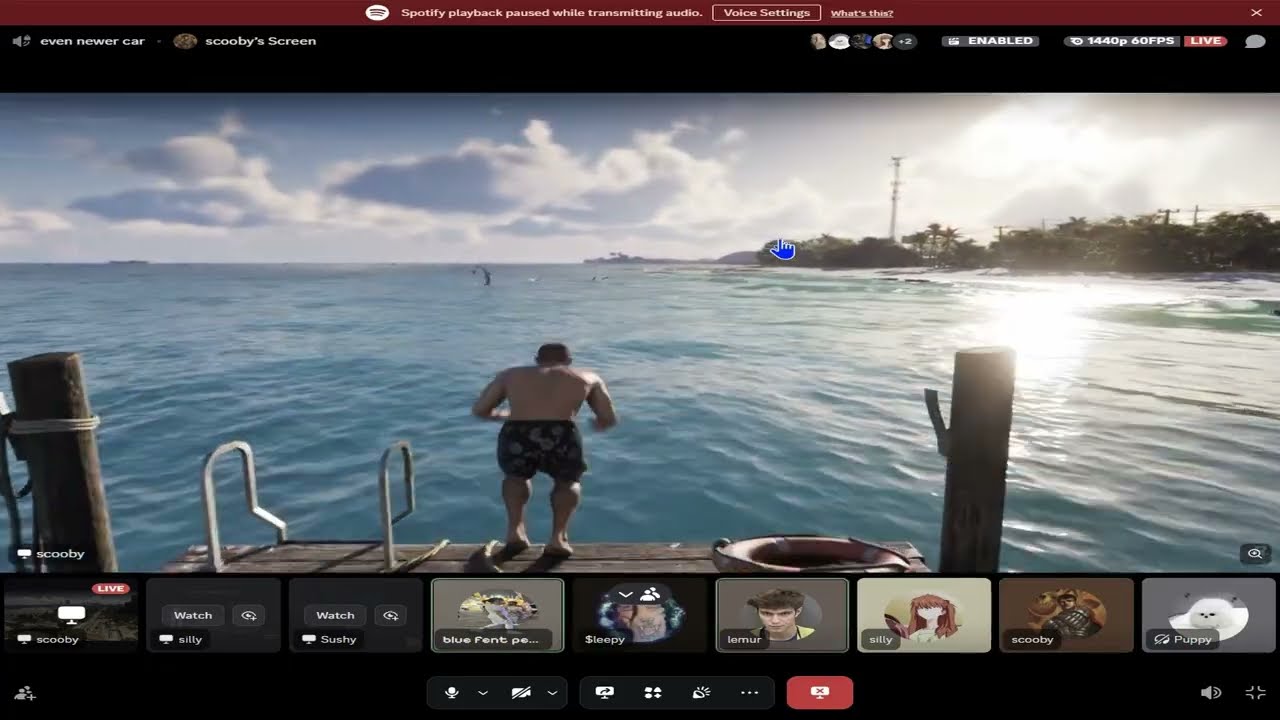Select scooby's LIVE stream thumbnail

tap(71, 615)
